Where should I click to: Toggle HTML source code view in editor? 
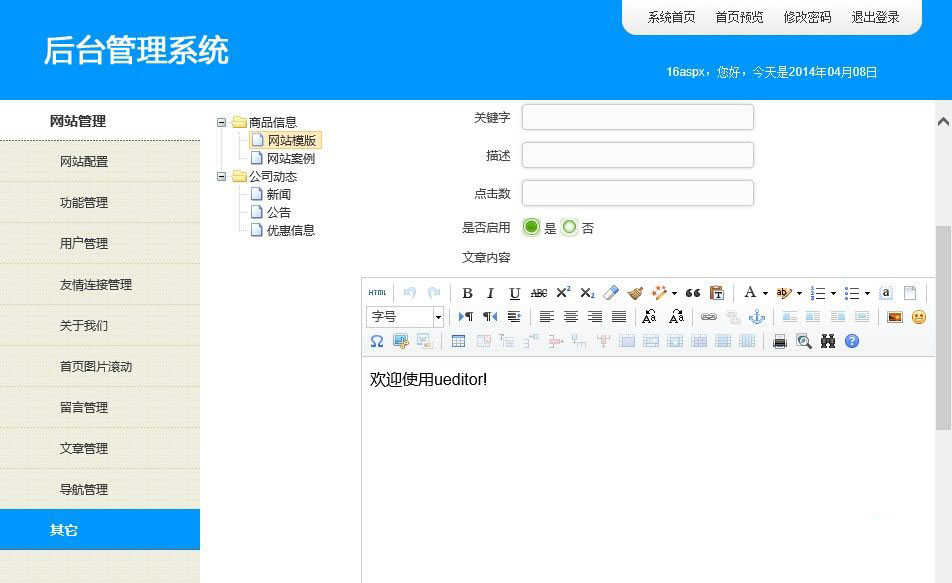pos(377,292)
